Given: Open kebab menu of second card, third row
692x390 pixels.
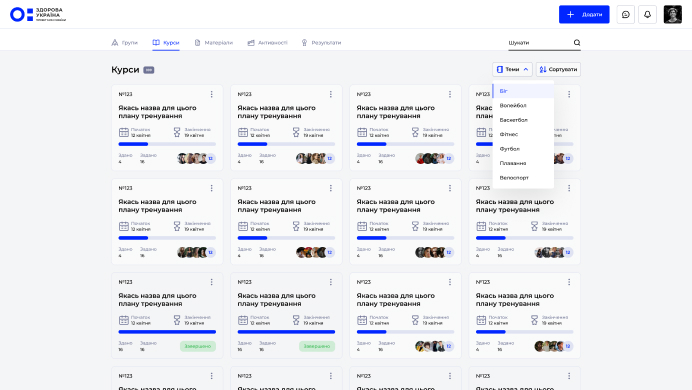Looking at the screenshot, I should [x=331, y=282].
